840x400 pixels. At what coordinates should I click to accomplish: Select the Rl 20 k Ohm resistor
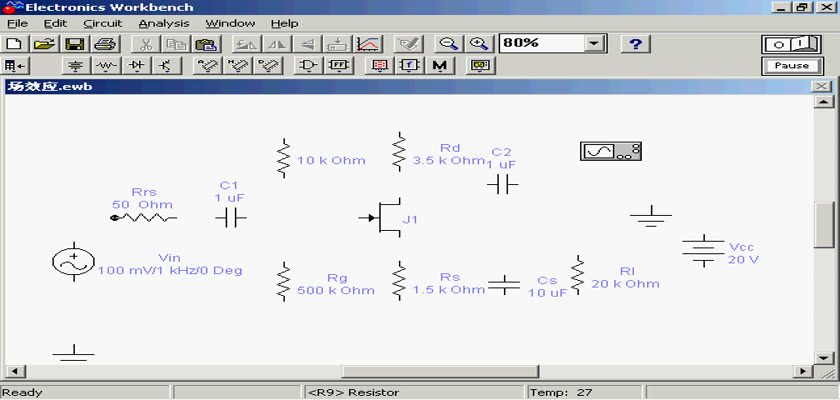click(x=577, y=274)
